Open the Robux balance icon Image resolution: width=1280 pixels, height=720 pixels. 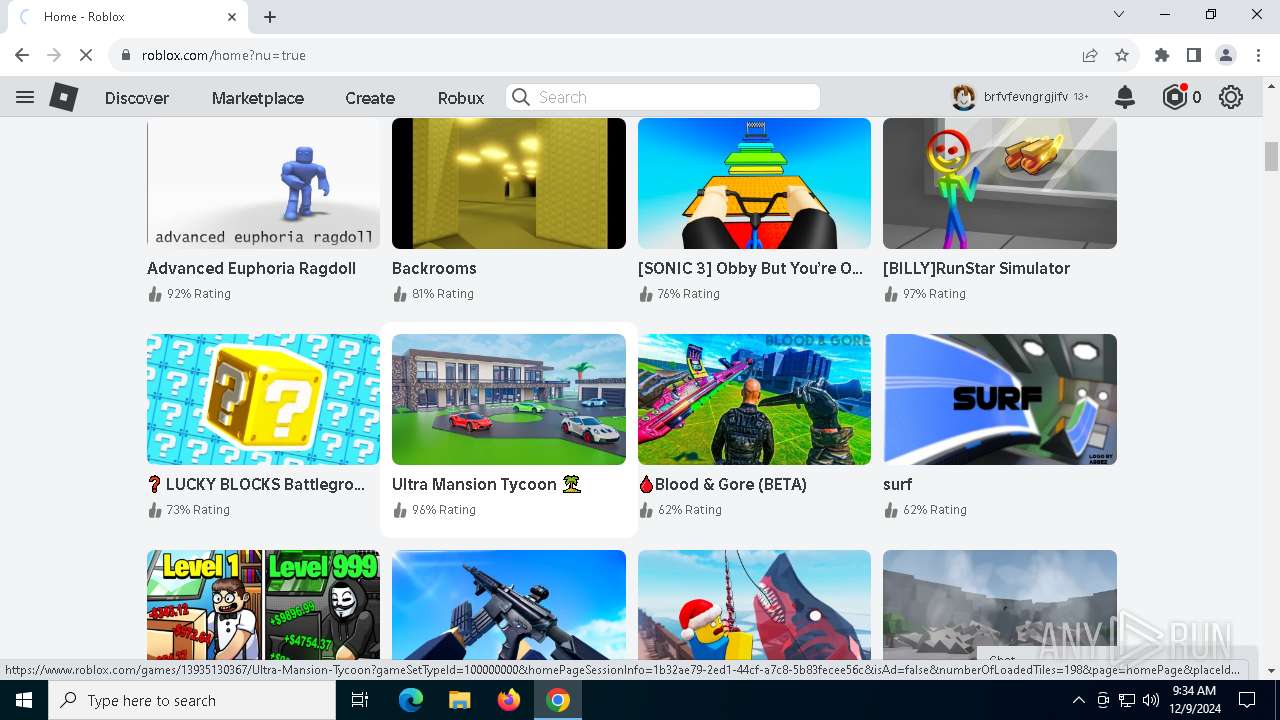coord(1175,97)
